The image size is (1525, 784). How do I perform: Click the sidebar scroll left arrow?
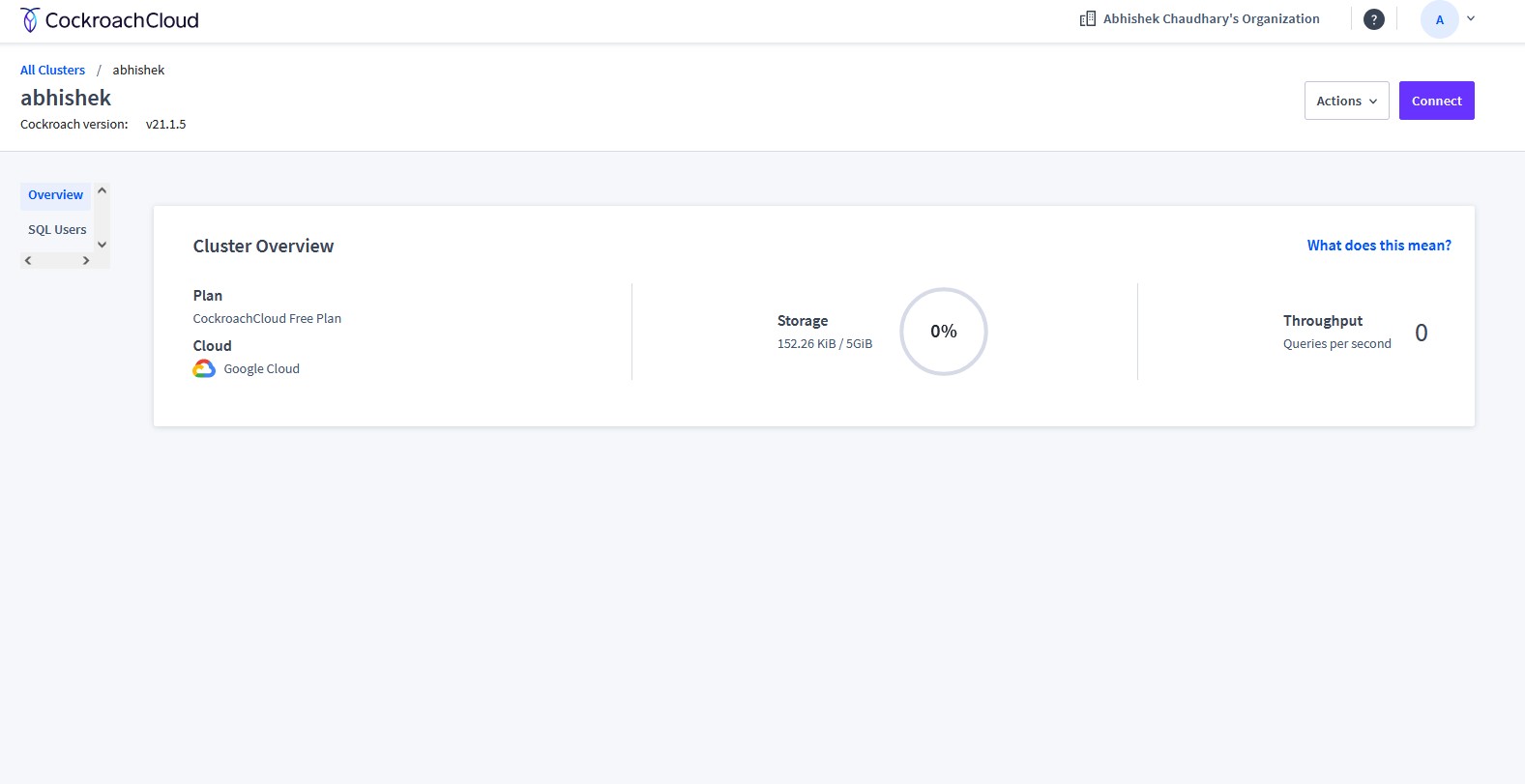coord(28,260)
